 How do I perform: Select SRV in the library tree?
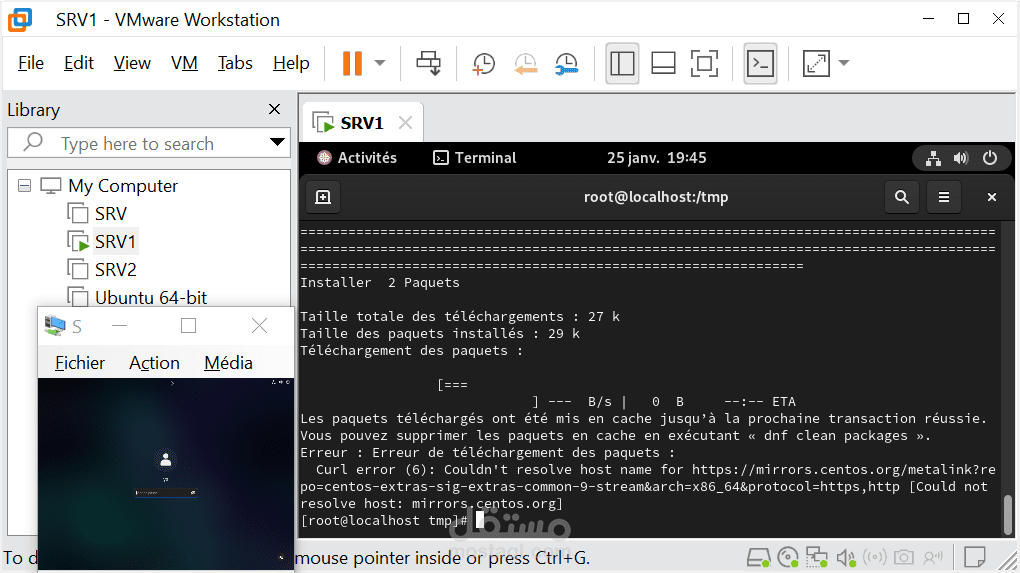(x=111, y=214)
